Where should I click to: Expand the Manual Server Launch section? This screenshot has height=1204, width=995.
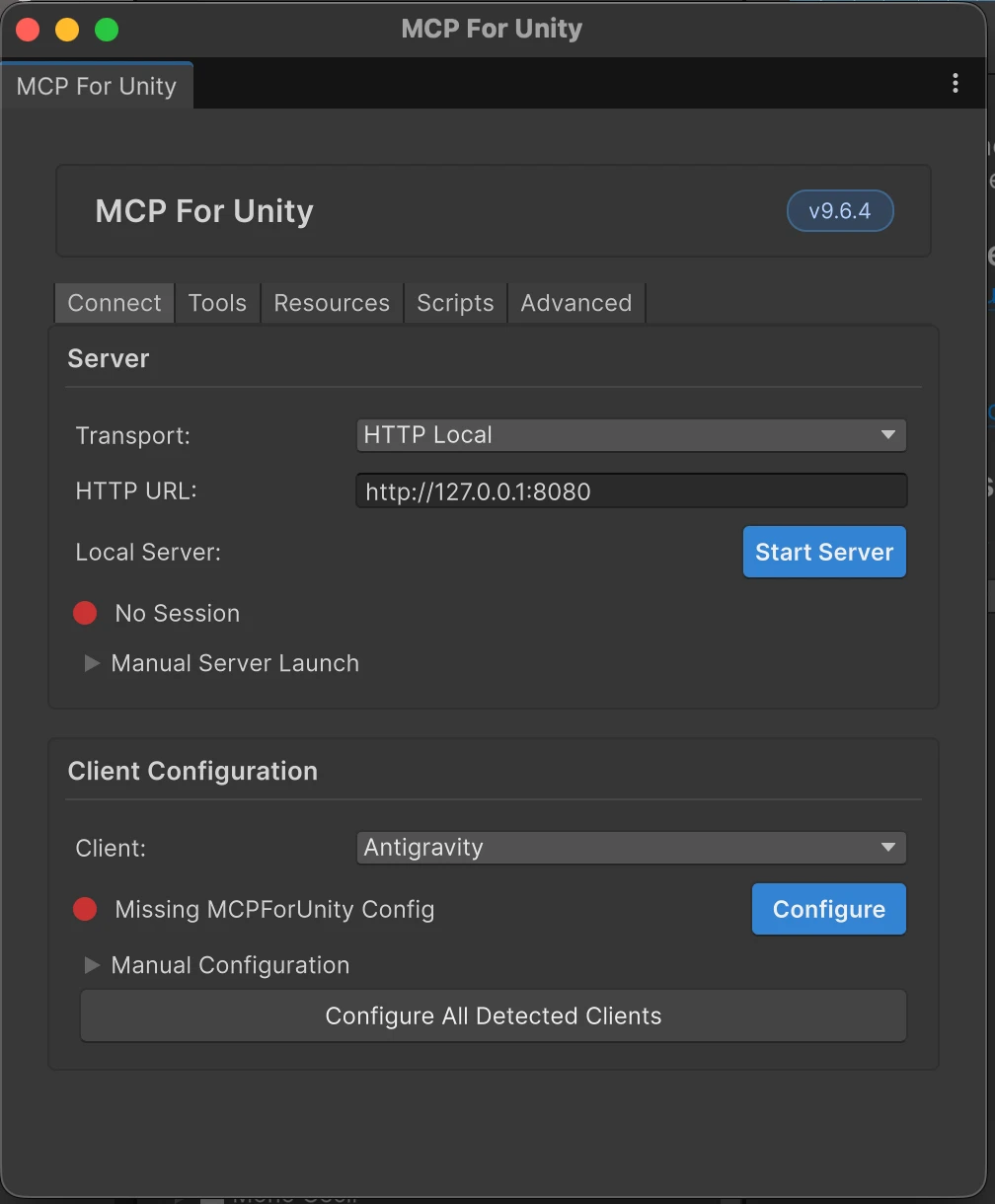[92, 663]
